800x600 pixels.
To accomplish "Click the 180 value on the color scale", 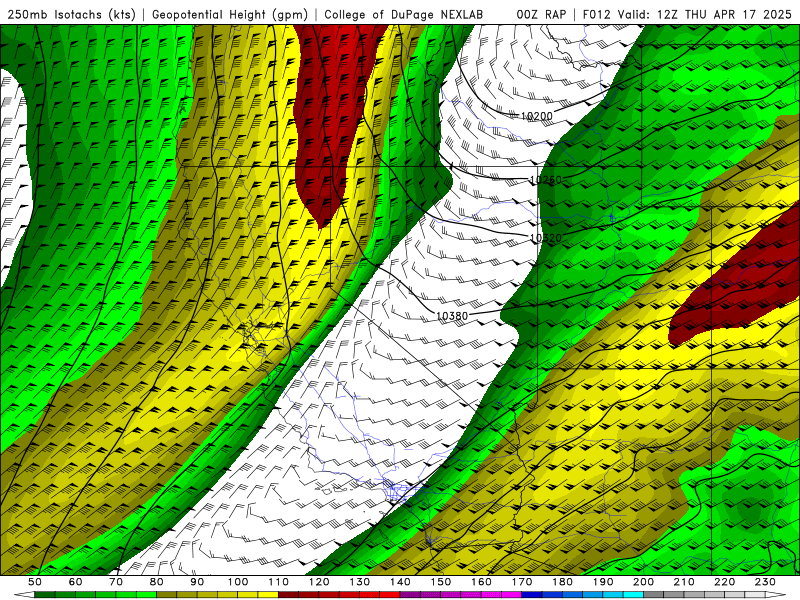I will (x=562, y=582).
